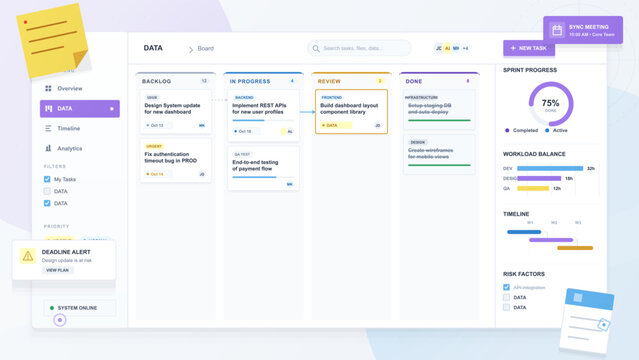Viewport: 639px width, 360px height.
Task: Click the board icon in DATA item
Action: [48, 108]
